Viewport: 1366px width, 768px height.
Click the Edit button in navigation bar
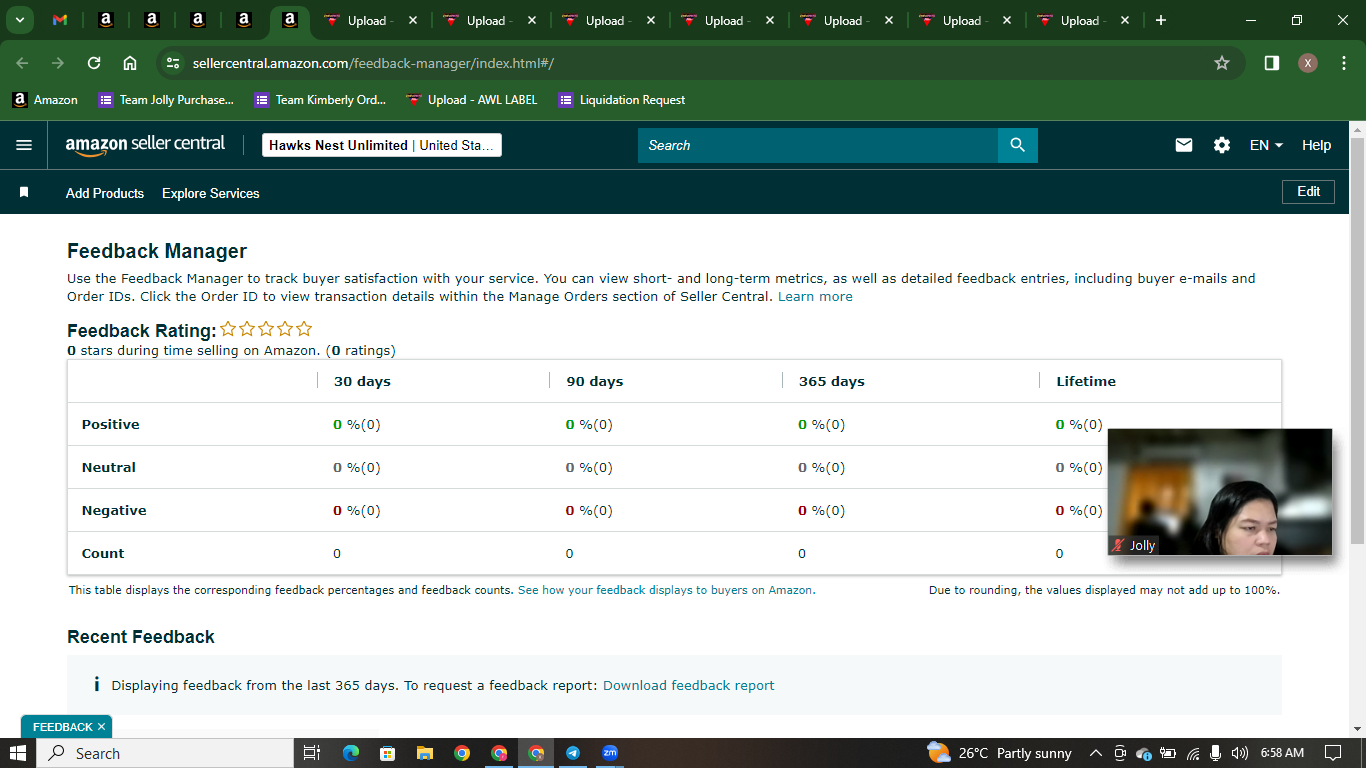(x=1308, y=191)
